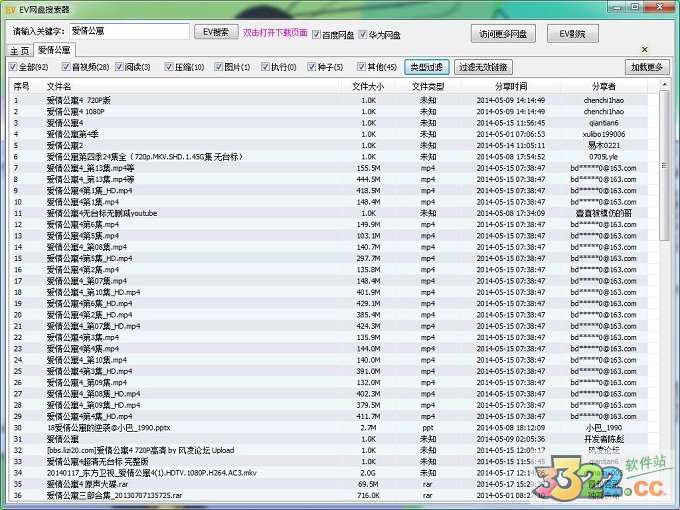The width and height of the screenshot is (680, 510).
Task: Click size cell 444.5M
Action: 369,179
